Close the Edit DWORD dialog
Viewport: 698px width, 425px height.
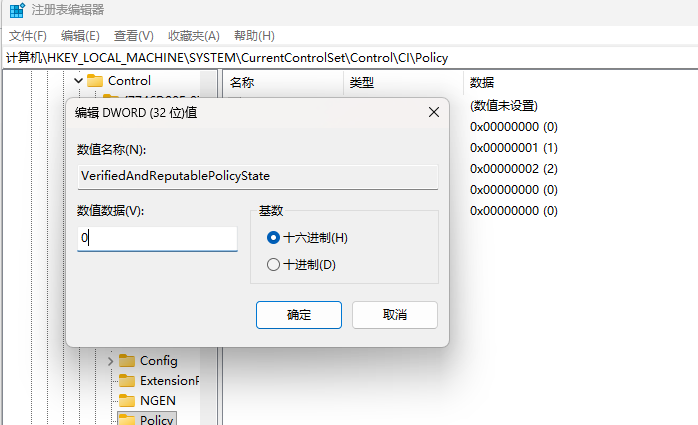click(x=434, y=112)
